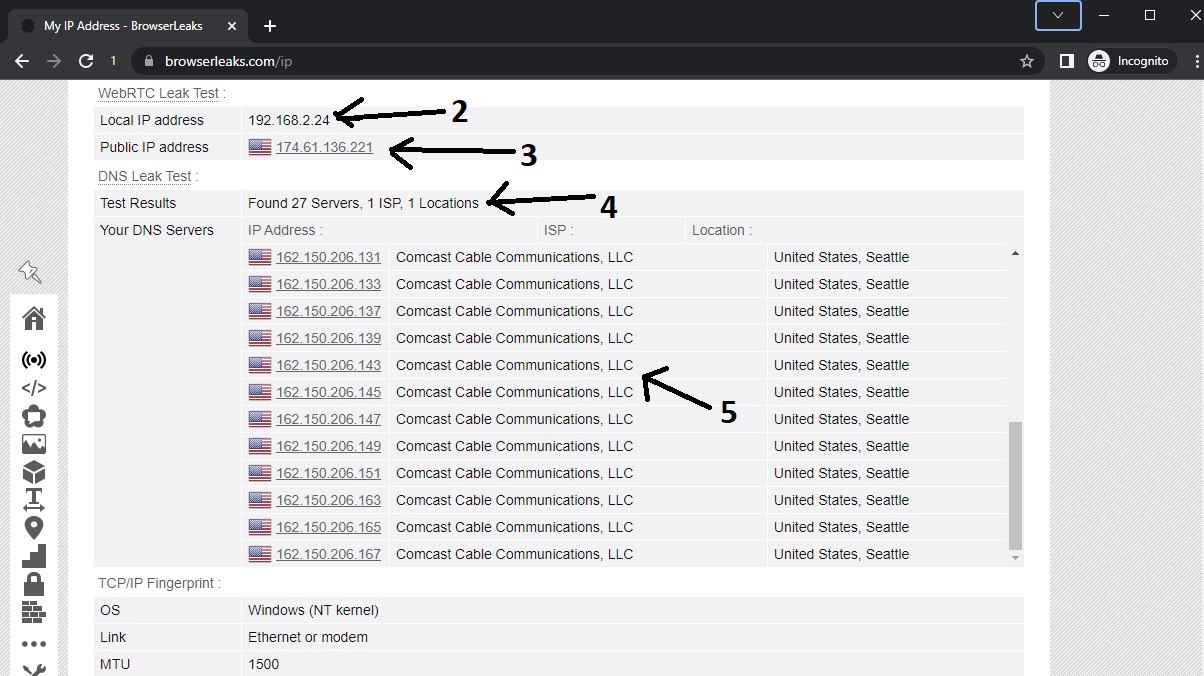This screenshot has width=1204, height=676.
Task: Open DNS server link 162.150.206.167
Action: click(328, 554)
